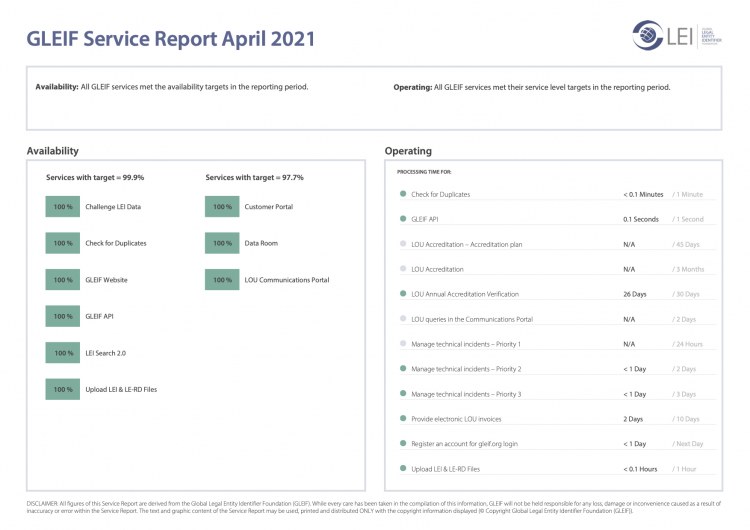This screenshot has height=530, width=750.
Task: Click the 100 % badge beside Data Room
Action: [222, 243]
